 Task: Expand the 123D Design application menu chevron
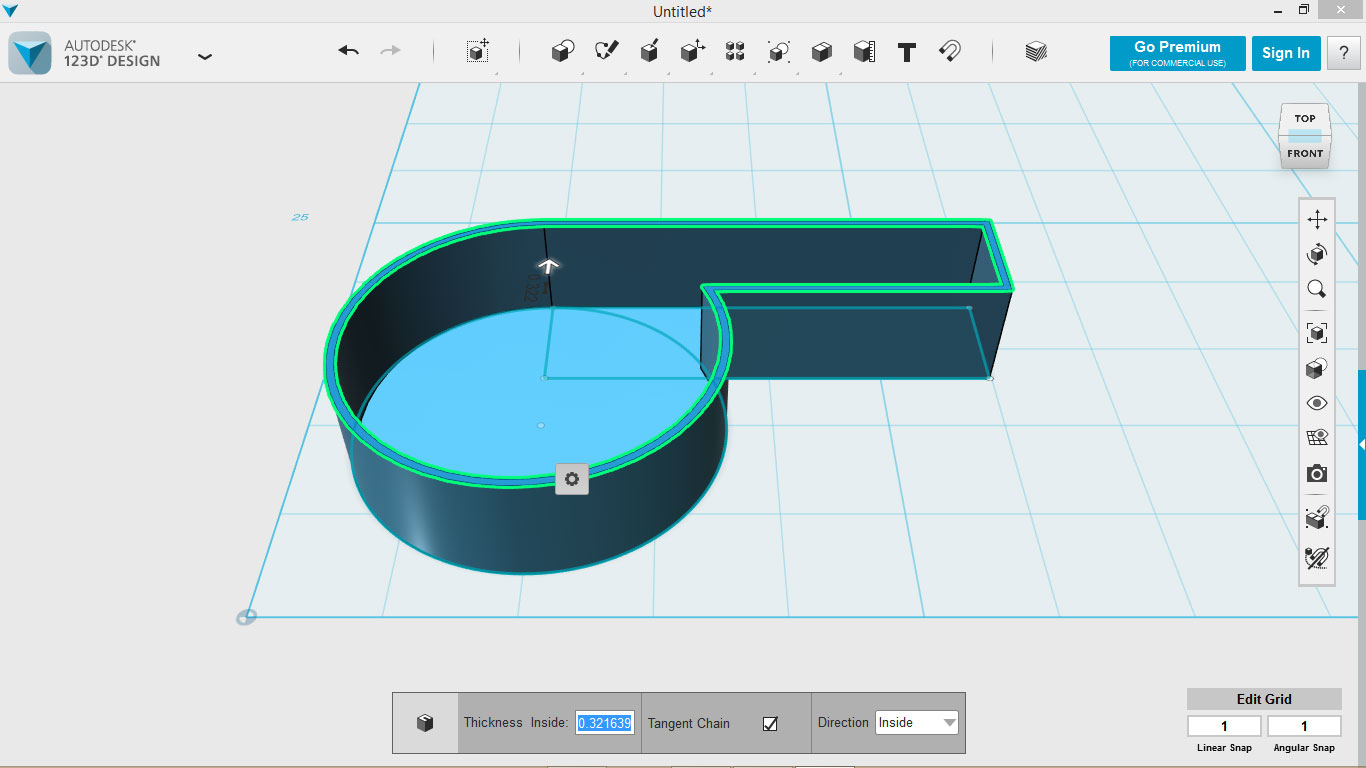coord(205,57)
